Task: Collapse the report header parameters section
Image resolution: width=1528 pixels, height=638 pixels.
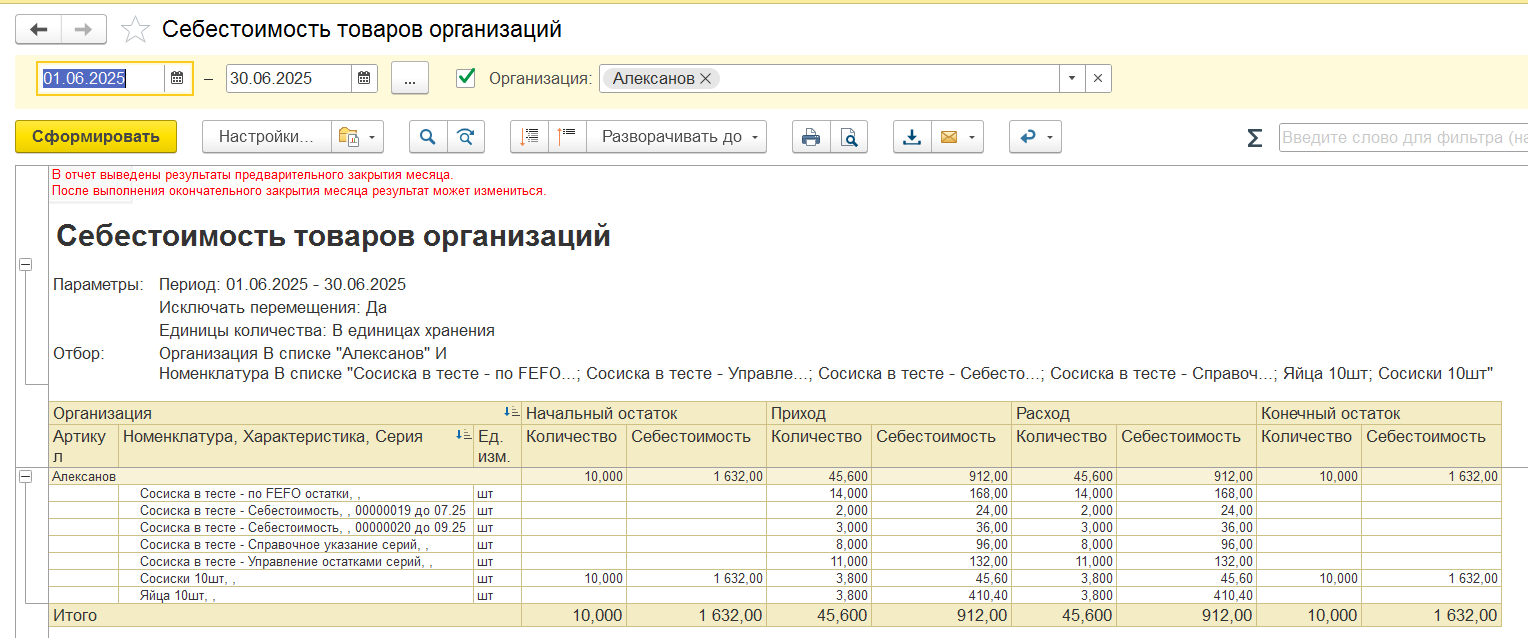Action: click(25, 264)
